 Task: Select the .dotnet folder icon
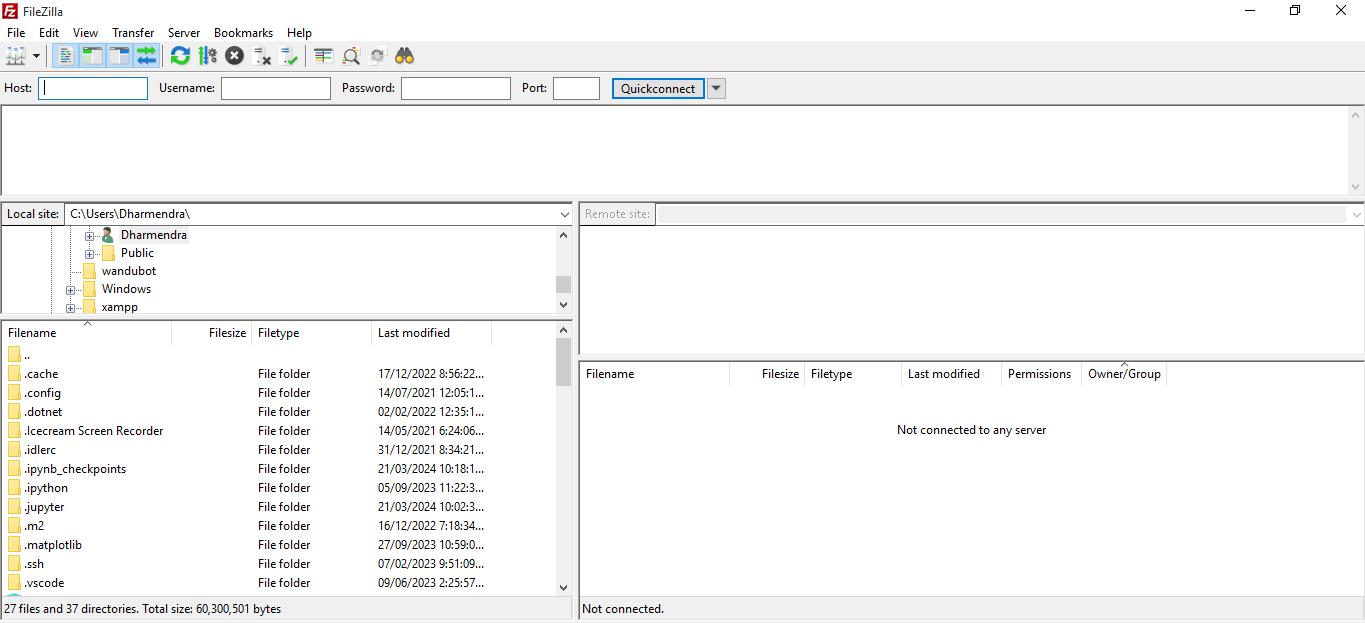[x=14, y=412]
